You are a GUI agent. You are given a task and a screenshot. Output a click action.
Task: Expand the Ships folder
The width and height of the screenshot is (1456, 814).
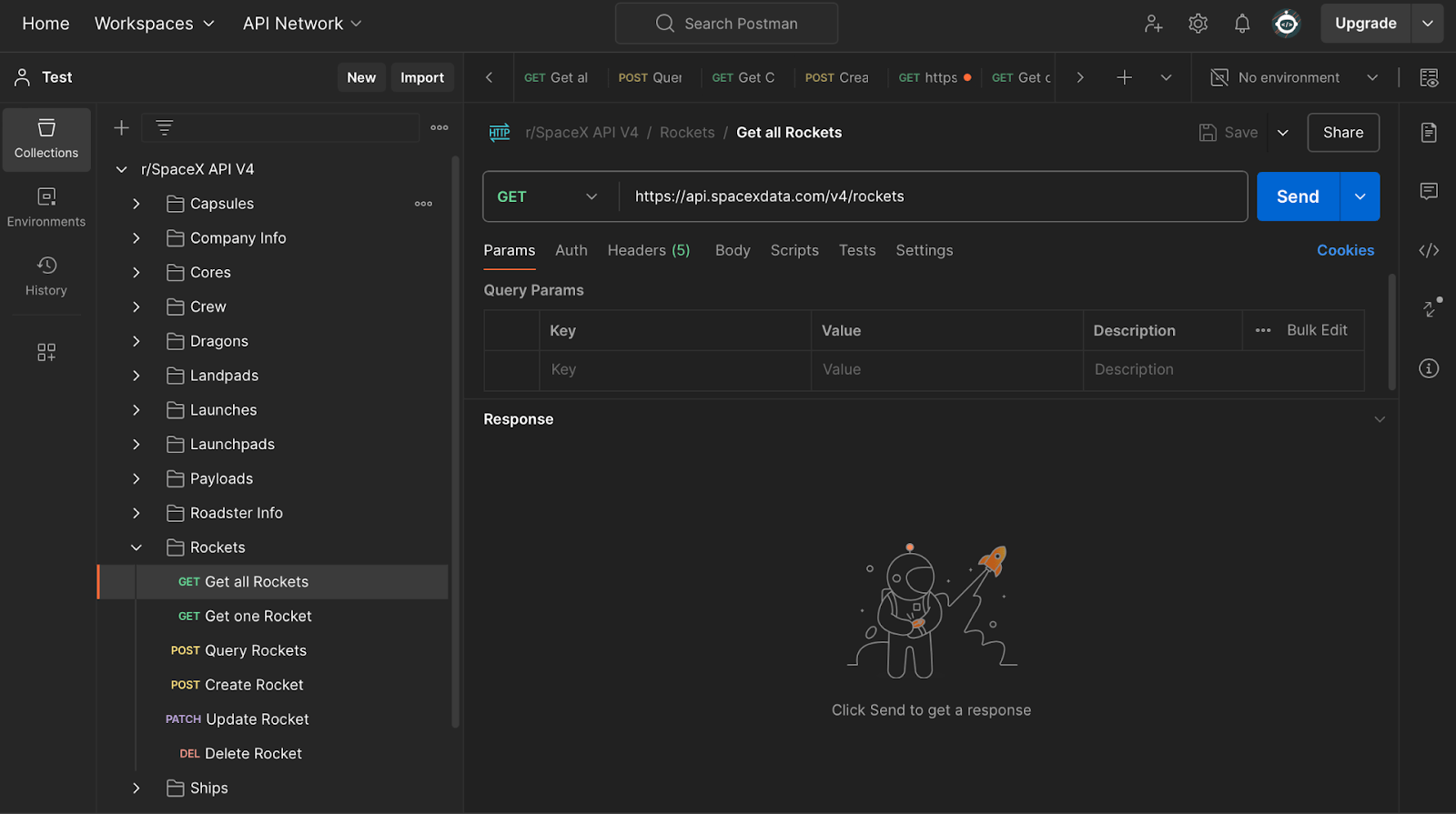pos(136,788)
